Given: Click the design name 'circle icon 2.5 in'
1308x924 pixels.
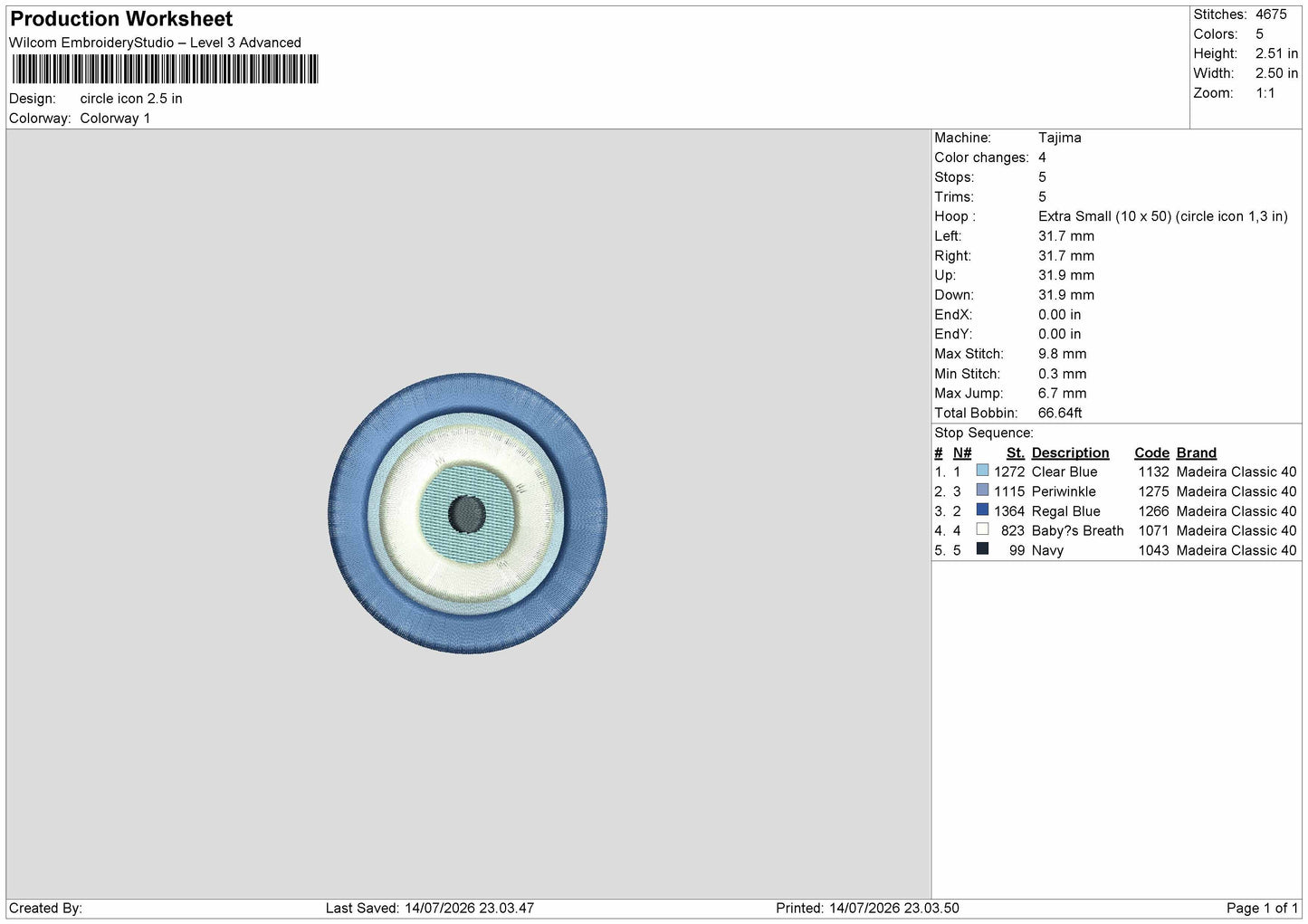Looking at the screenshot, I should tap(131, 99).
